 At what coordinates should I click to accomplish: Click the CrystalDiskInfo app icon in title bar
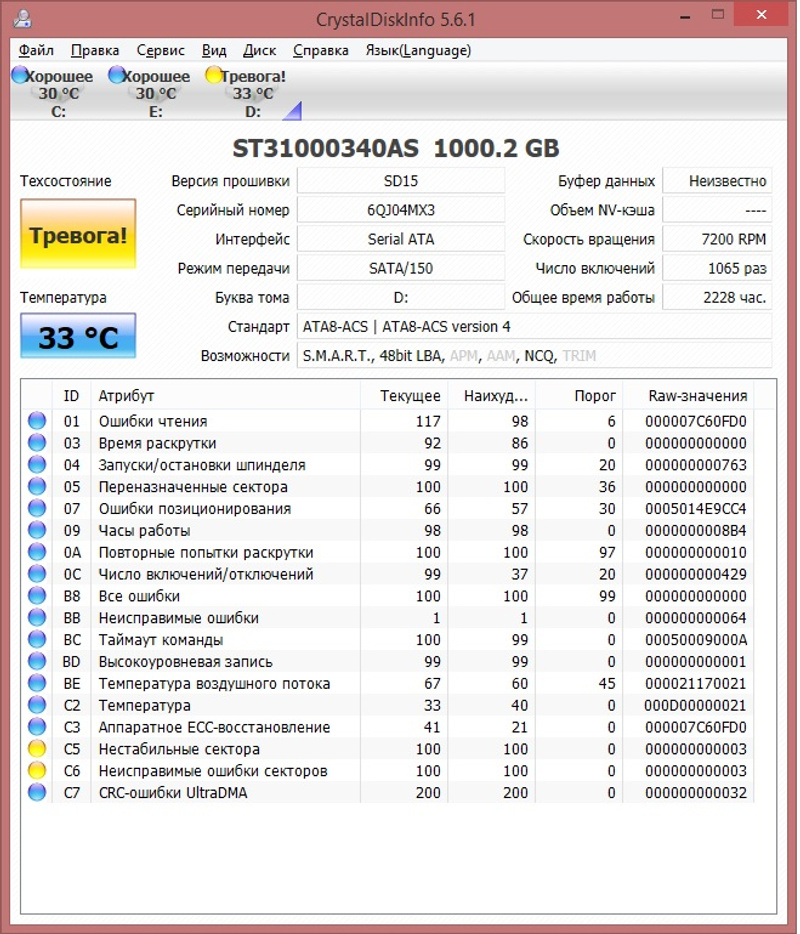click(x=23, y=19)
